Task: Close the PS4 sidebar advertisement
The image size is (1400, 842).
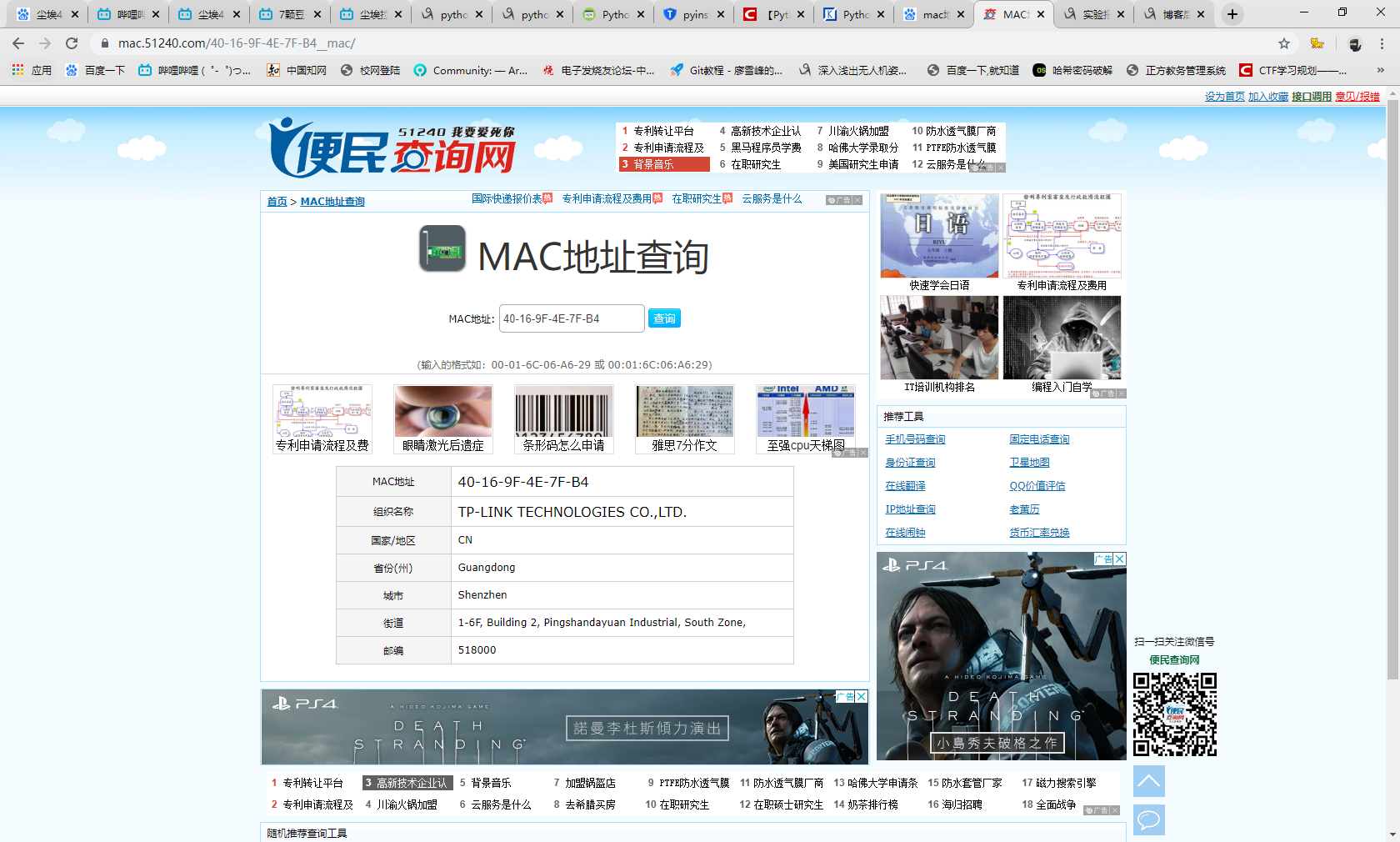Action: pos(1120,559)
